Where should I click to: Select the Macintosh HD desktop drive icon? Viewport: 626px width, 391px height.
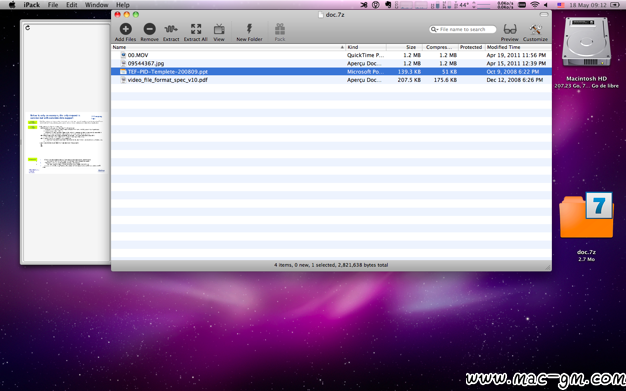tap(586, 42)
